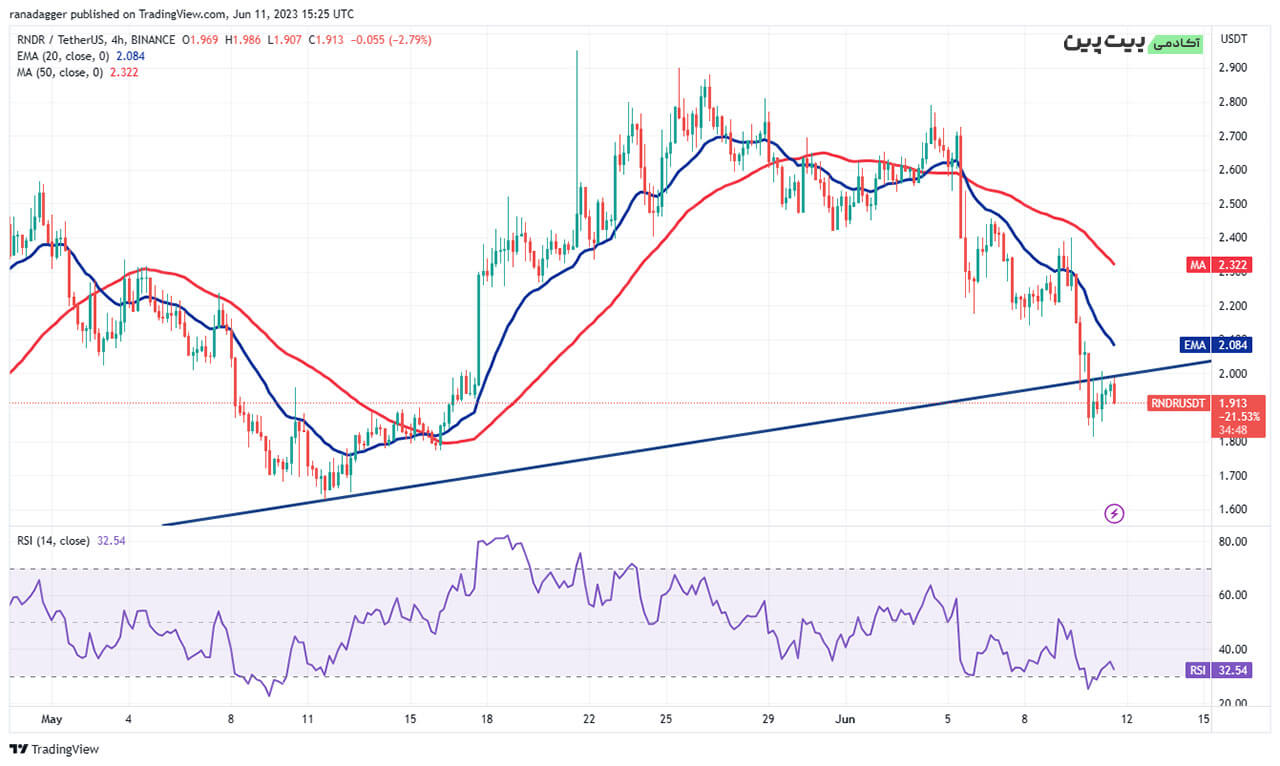This screenshot has width=1280, height=766.
Task: Click the 80.00 level on RSI scale
Action: pos(1232,542)
